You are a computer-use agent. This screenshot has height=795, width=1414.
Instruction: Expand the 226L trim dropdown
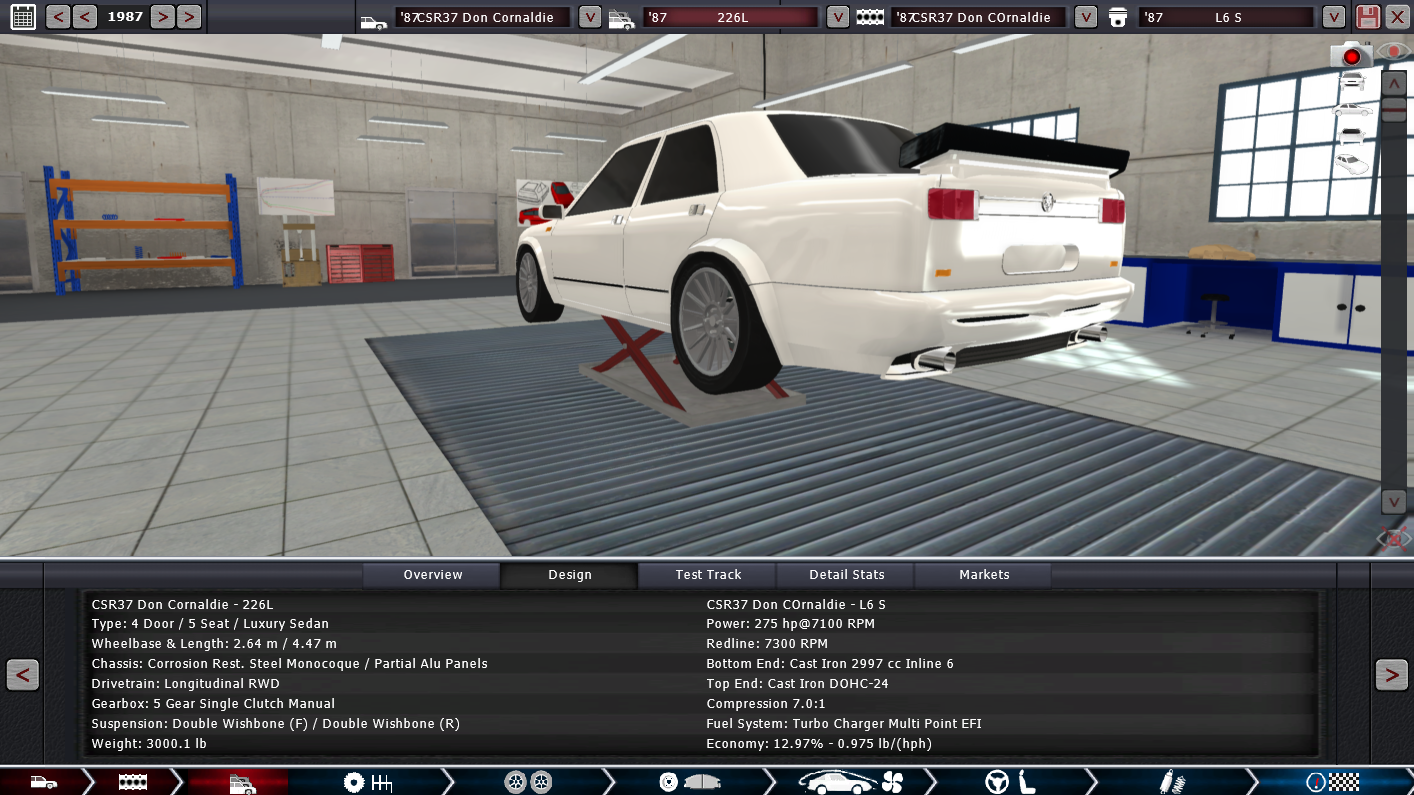click(x=838, y=17)
